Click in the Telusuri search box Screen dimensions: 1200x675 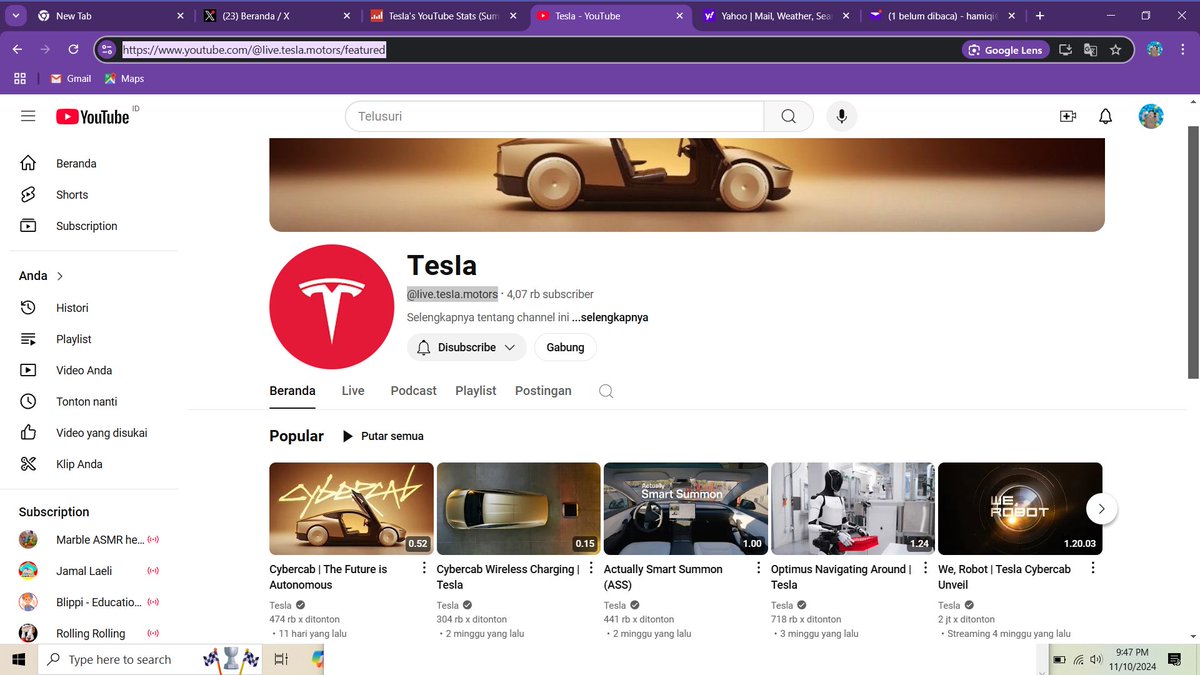click(x=555, y=116)
